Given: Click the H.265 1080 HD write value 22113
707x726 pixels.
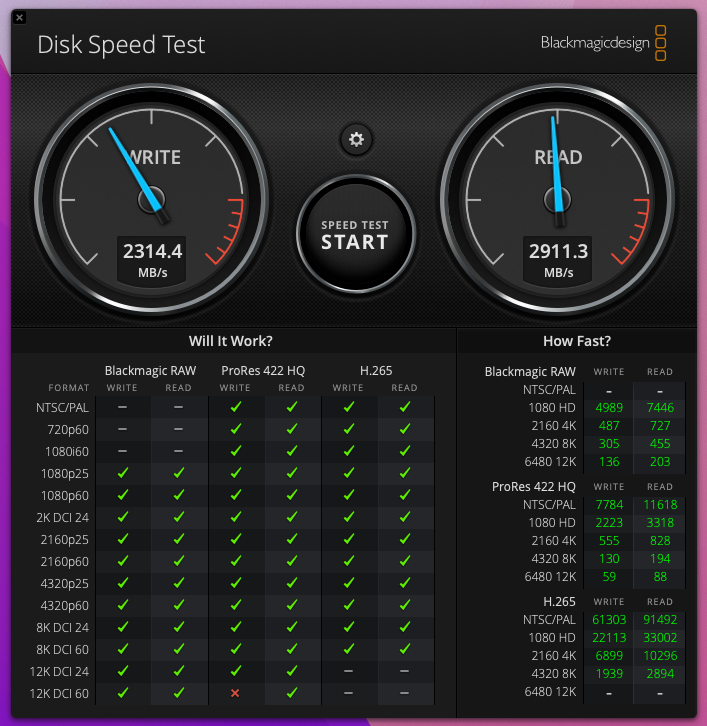Looking at the screenshot, I should 609,638.
